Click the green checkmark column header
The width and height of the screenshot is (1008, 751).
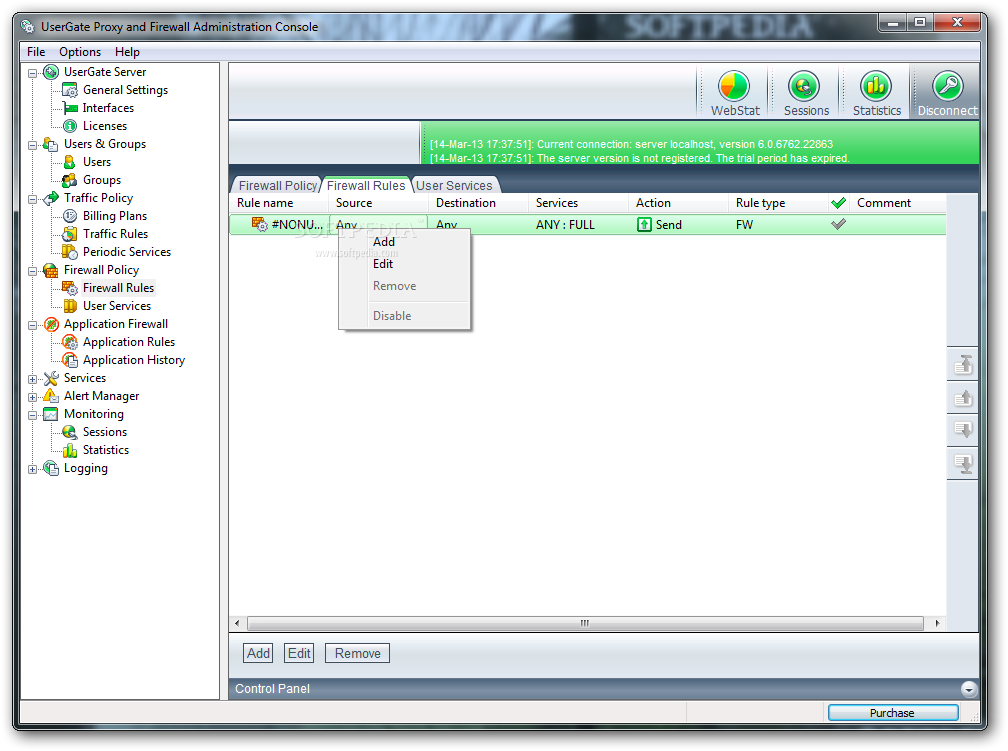pyautogui.click(x=838, y=203)
